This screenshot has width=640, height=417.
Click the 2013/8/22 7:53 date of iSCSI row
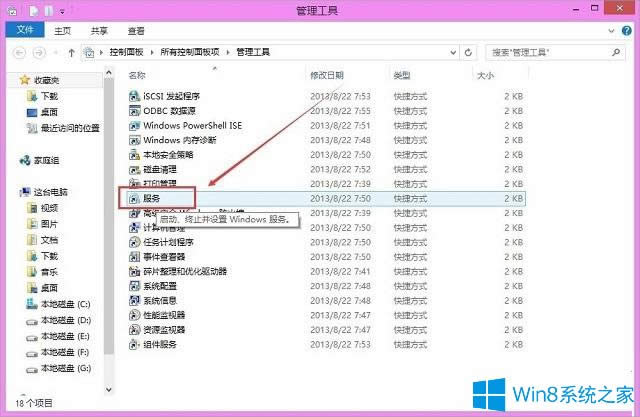point(340,96)
